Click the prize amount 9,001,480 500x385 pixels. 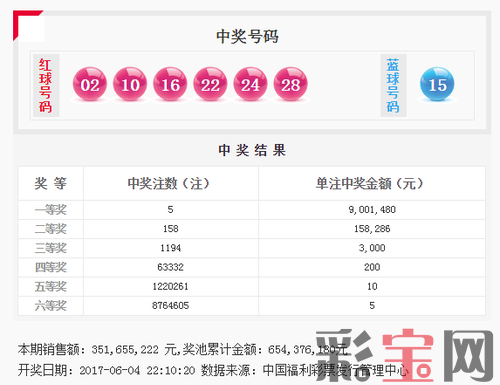click(x=372, y=210)
